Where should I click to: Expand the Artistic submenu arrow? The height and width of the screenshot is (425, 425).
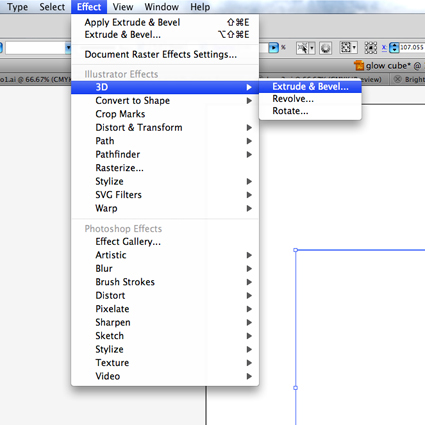click(249, 255)
